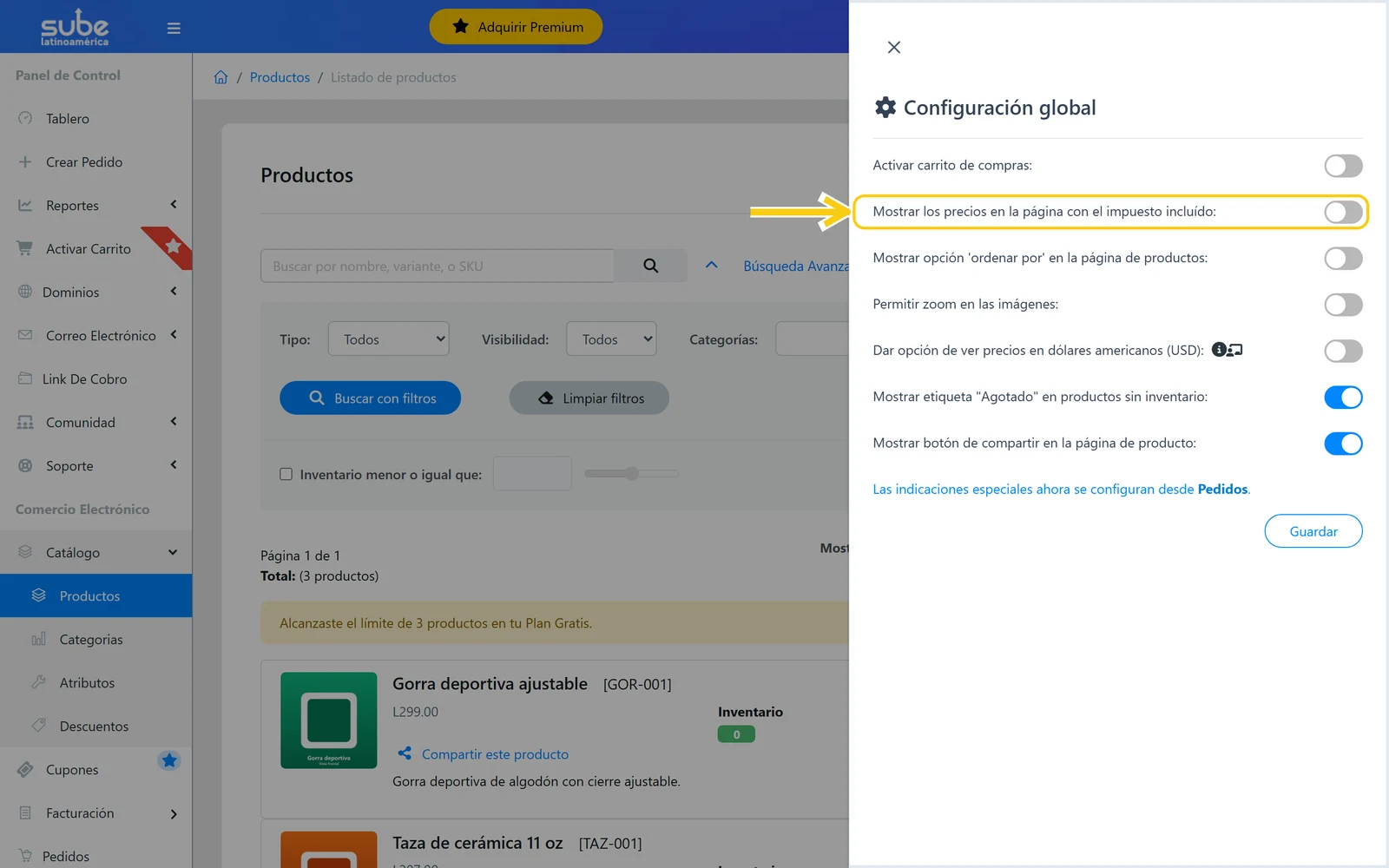Viewport: 1389px width, 868px height.
Task: Click the home icon in the breadcrumb
Action: click(221, 77)
